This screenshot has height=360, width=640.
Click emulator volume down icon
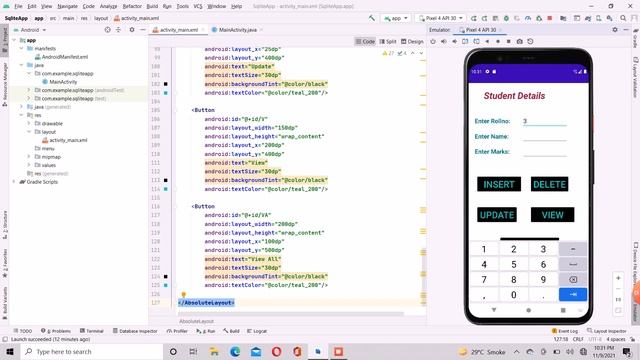[454, 41]
